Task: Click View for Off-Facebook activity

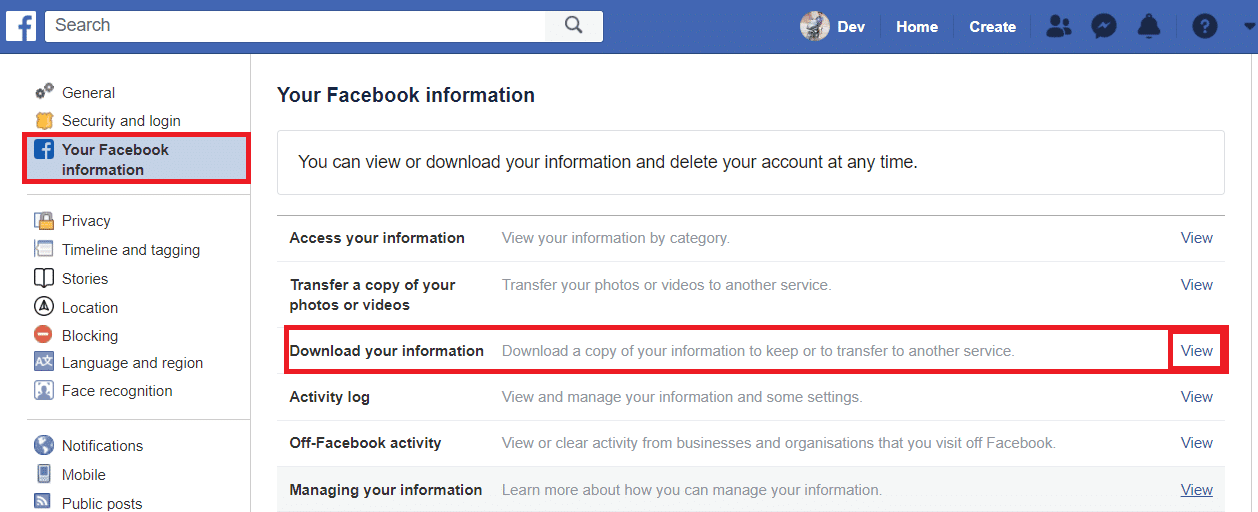Action: point(1196,443)
